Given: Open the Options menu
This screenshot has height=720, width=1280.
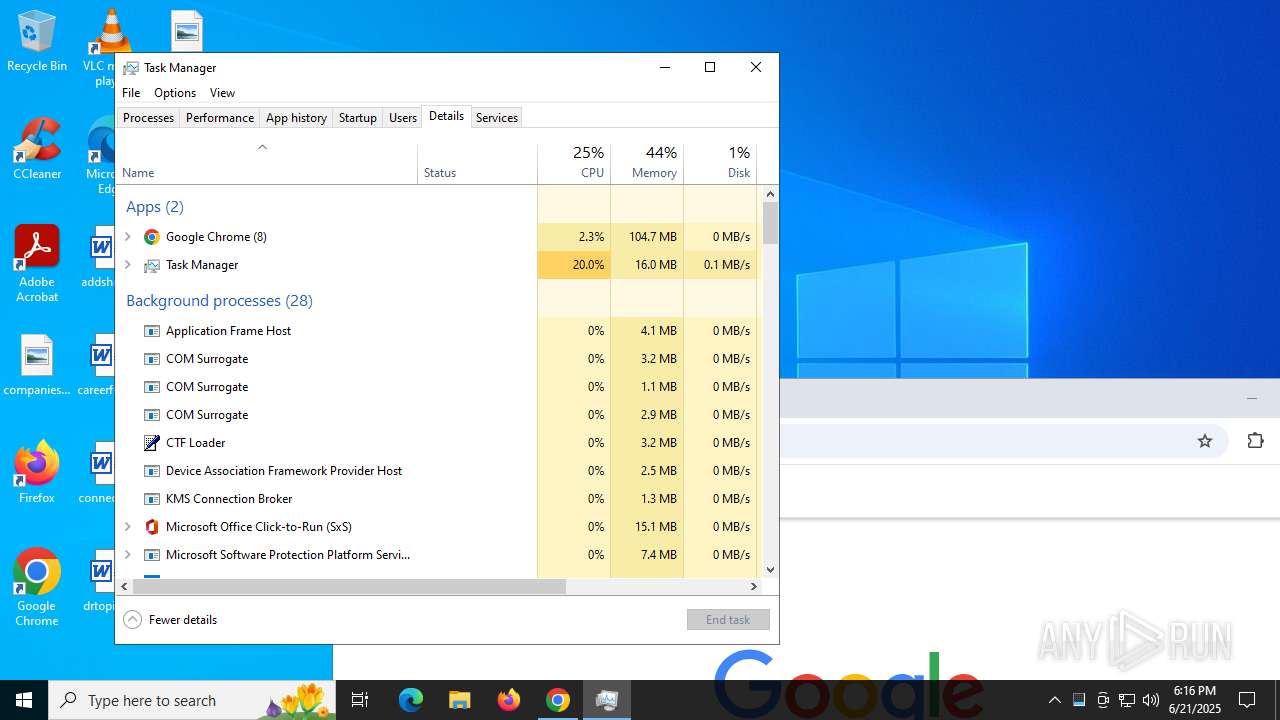Looking at the screenshot, I should [175, 93].
